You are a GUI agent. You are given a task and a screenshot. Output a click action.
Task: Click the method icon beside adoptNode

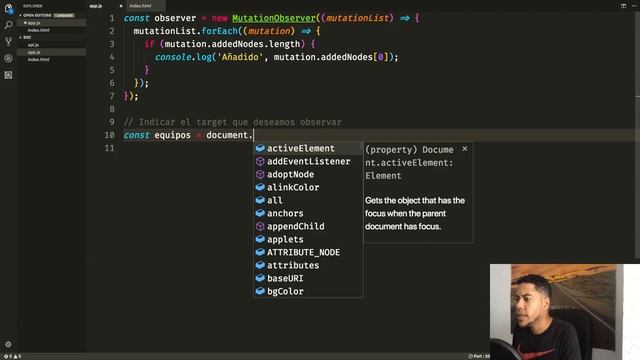pyautogui.click(x=260, y=175)
